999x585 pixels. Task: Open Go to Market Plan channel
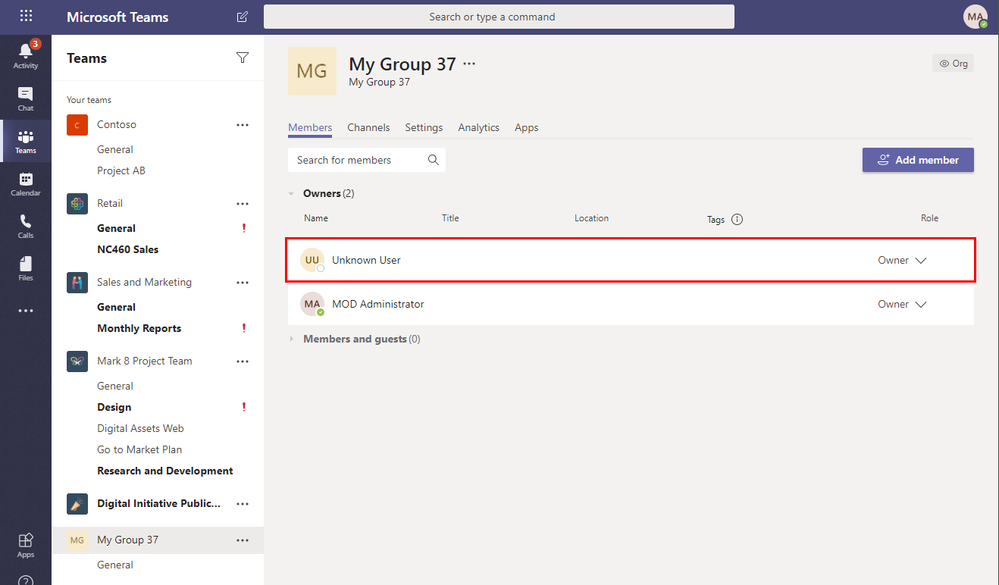pos(140,450)
